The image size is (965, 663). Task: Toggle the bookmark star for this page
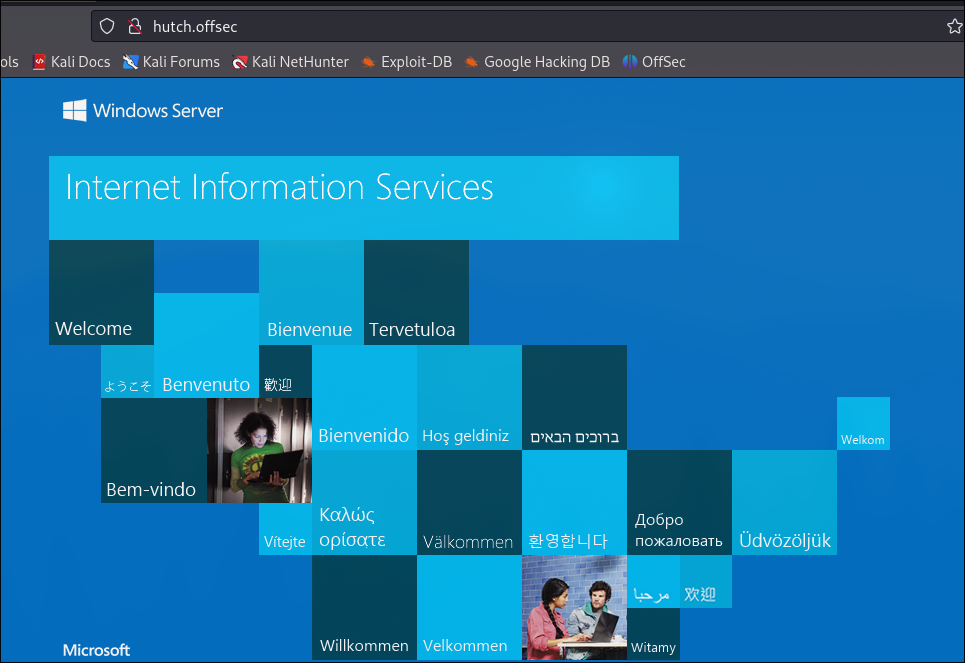click(x=954, y=26)
